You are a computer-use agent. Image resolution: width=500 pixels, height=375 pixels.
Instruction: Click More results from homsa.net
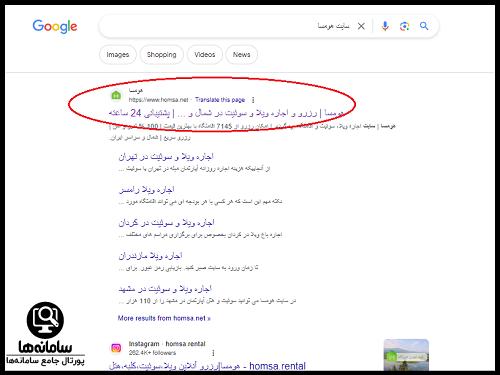[164, 318]
